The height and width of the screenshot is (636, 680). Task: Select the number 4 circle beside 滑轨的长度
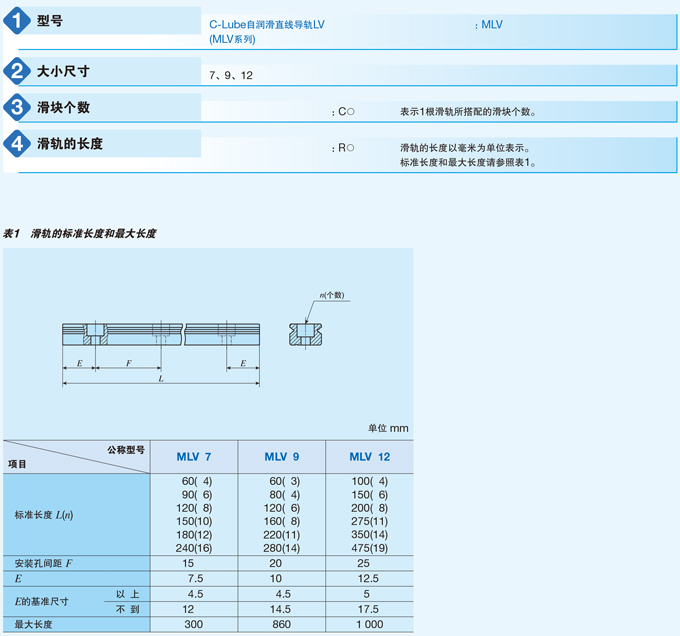tap(18, 144)
